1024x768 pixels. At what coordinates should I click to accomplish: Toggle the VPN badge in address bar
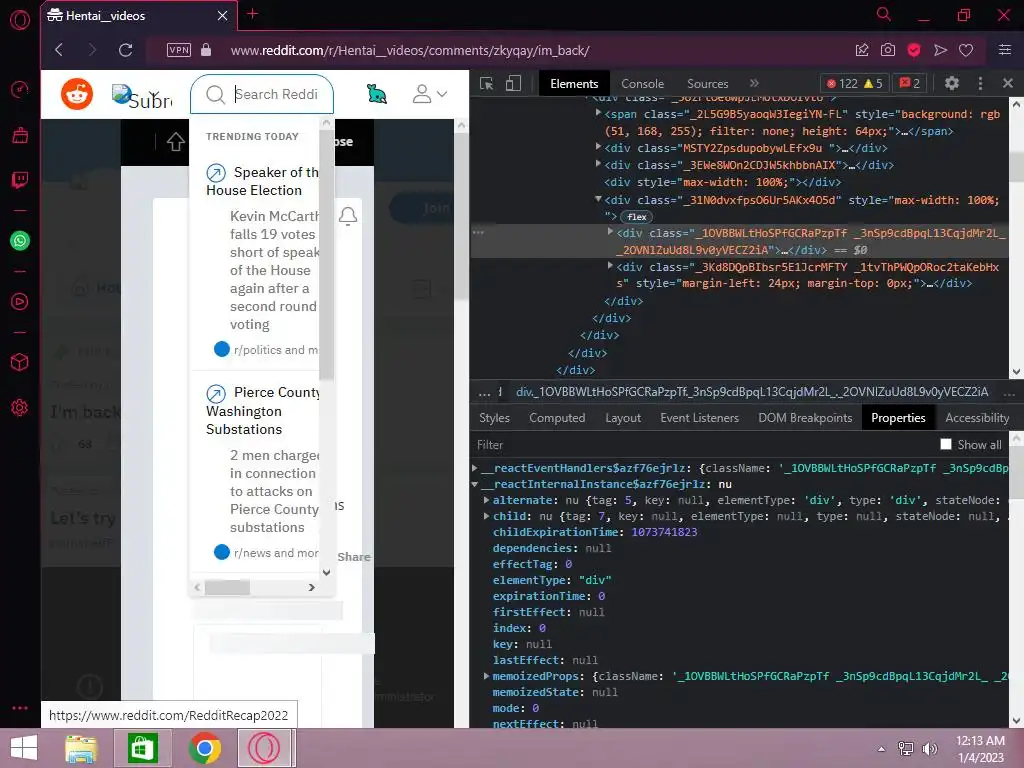click(179, 50)
